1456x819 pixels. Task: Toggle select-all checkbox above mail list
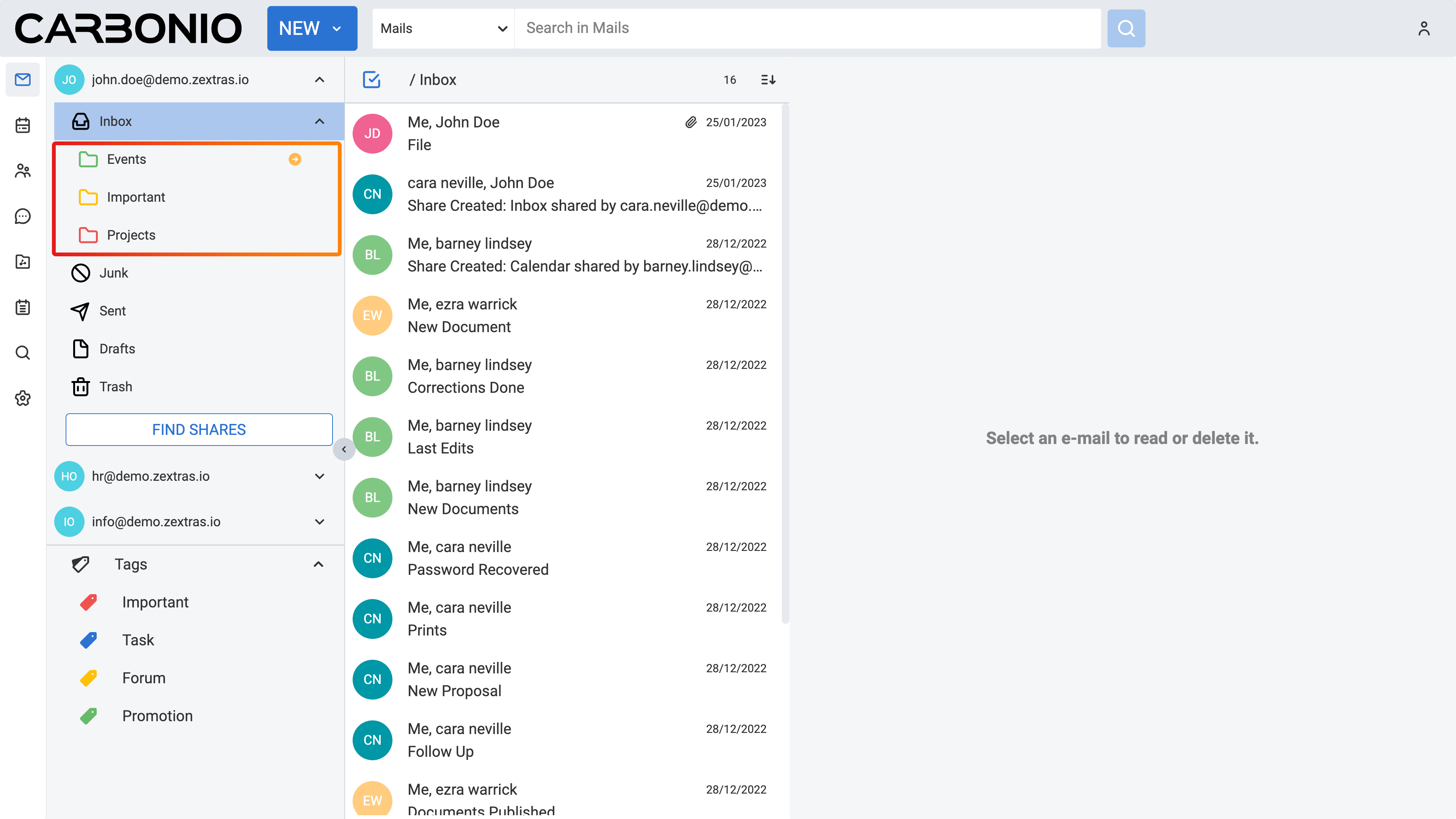(x=371, y=80)
